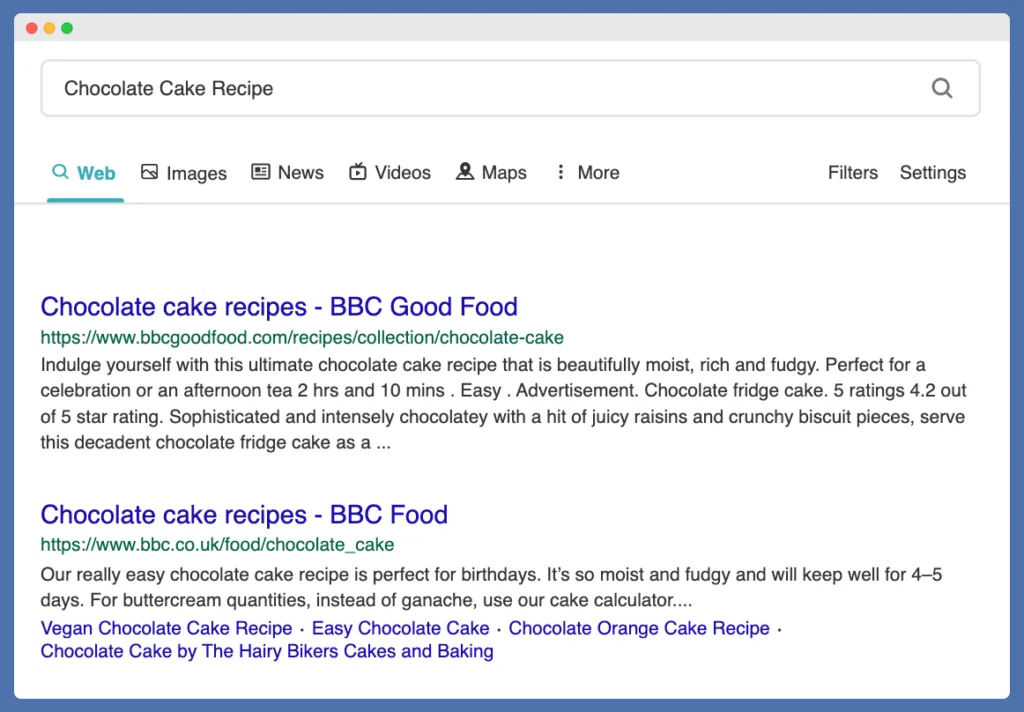Open the Easy Chocolate Cake sitelink
The width and height of the screenshot is (1024, 712).
click(400, 628)
